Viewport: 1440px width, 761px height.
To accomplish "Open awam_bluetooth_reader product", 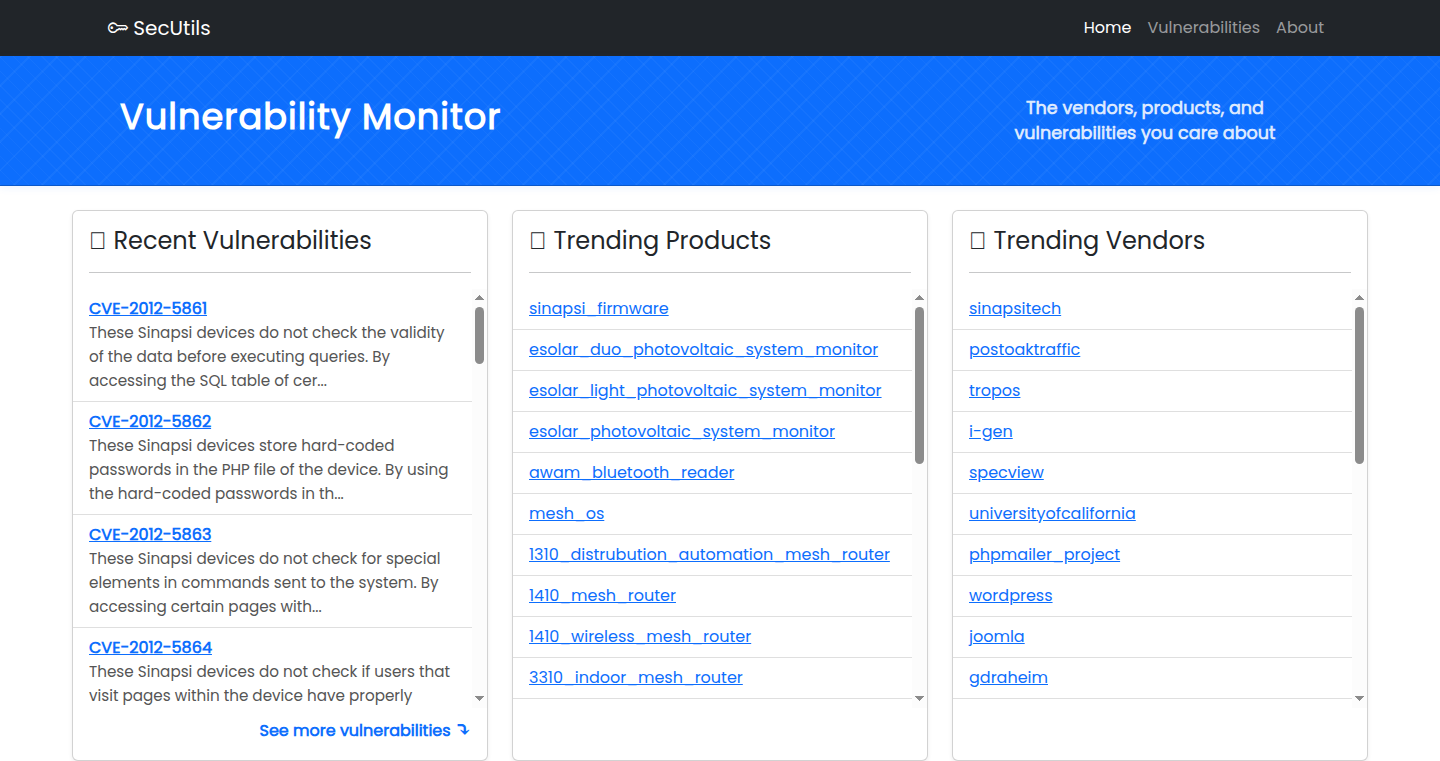I will pos(632,472).
